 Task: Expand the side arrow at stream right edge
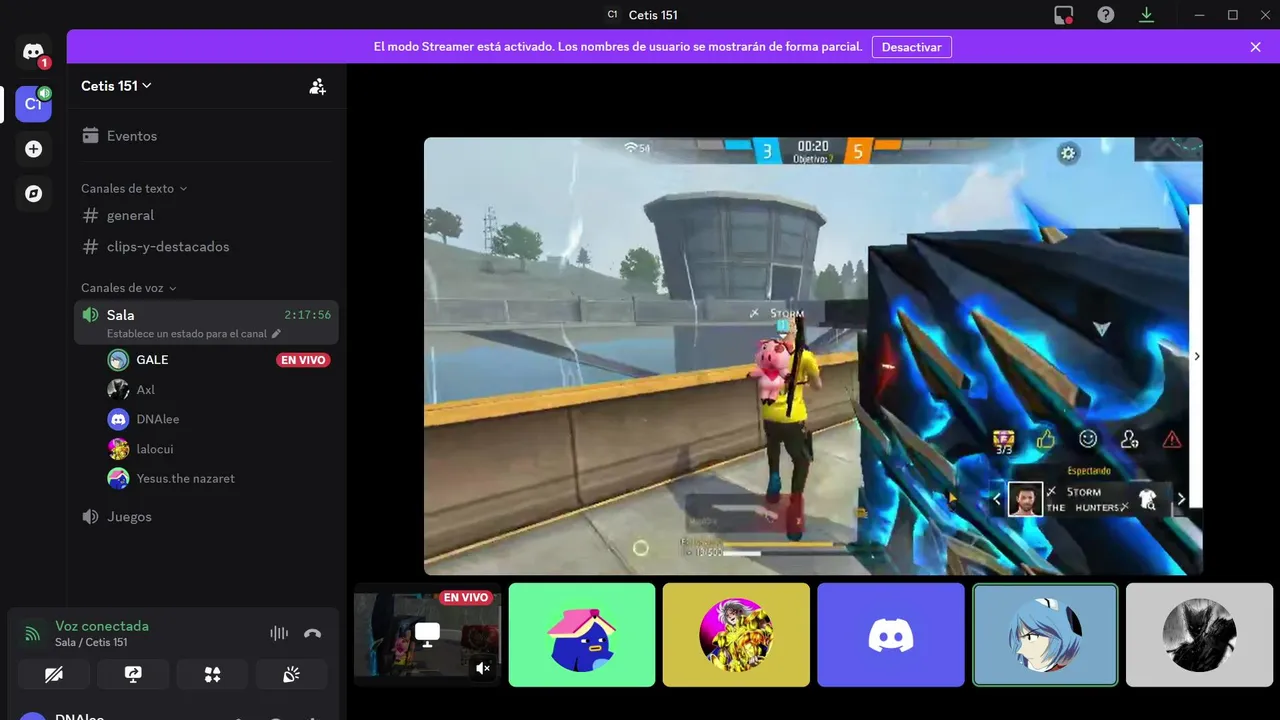[1197, 356]
